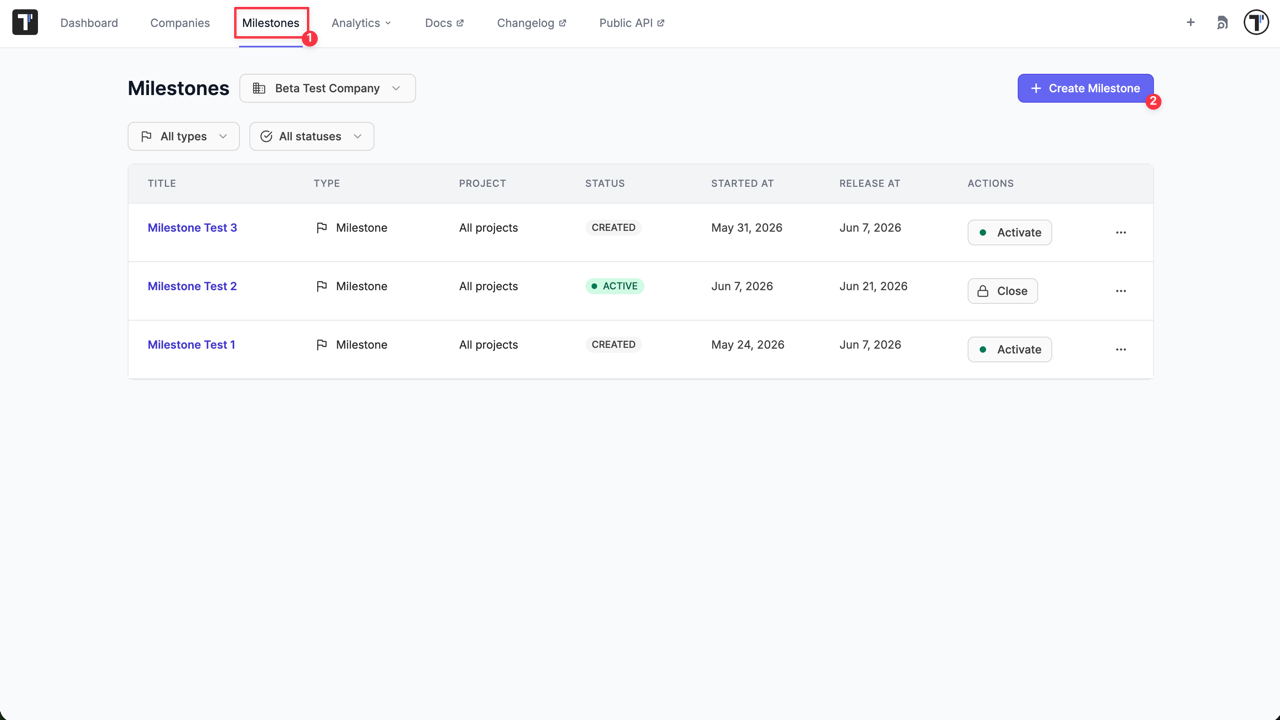
Task: Click the flag icon in Milestone Test 2 row
Action: pos(322,286)
